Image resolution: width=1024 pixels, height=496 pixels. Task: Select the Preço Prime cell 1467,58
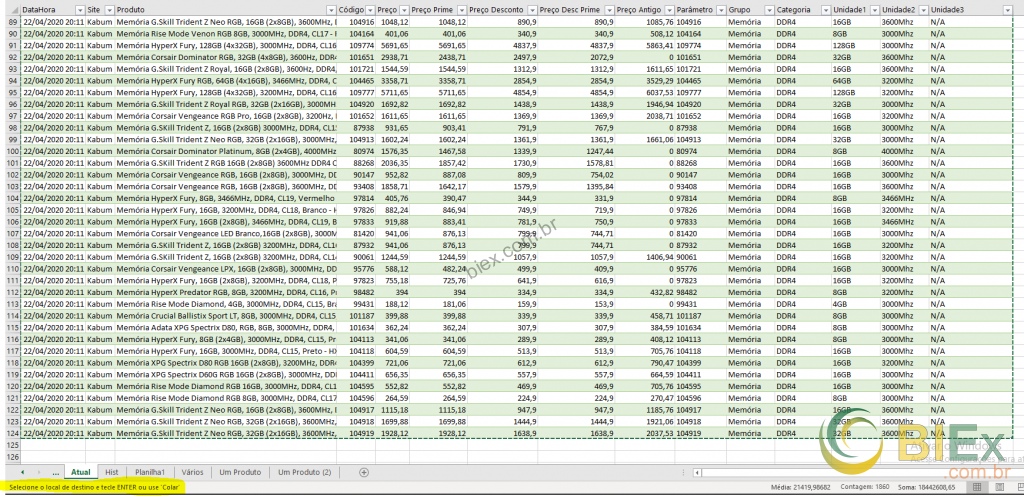pyautogui.click(x=440, y=151)
